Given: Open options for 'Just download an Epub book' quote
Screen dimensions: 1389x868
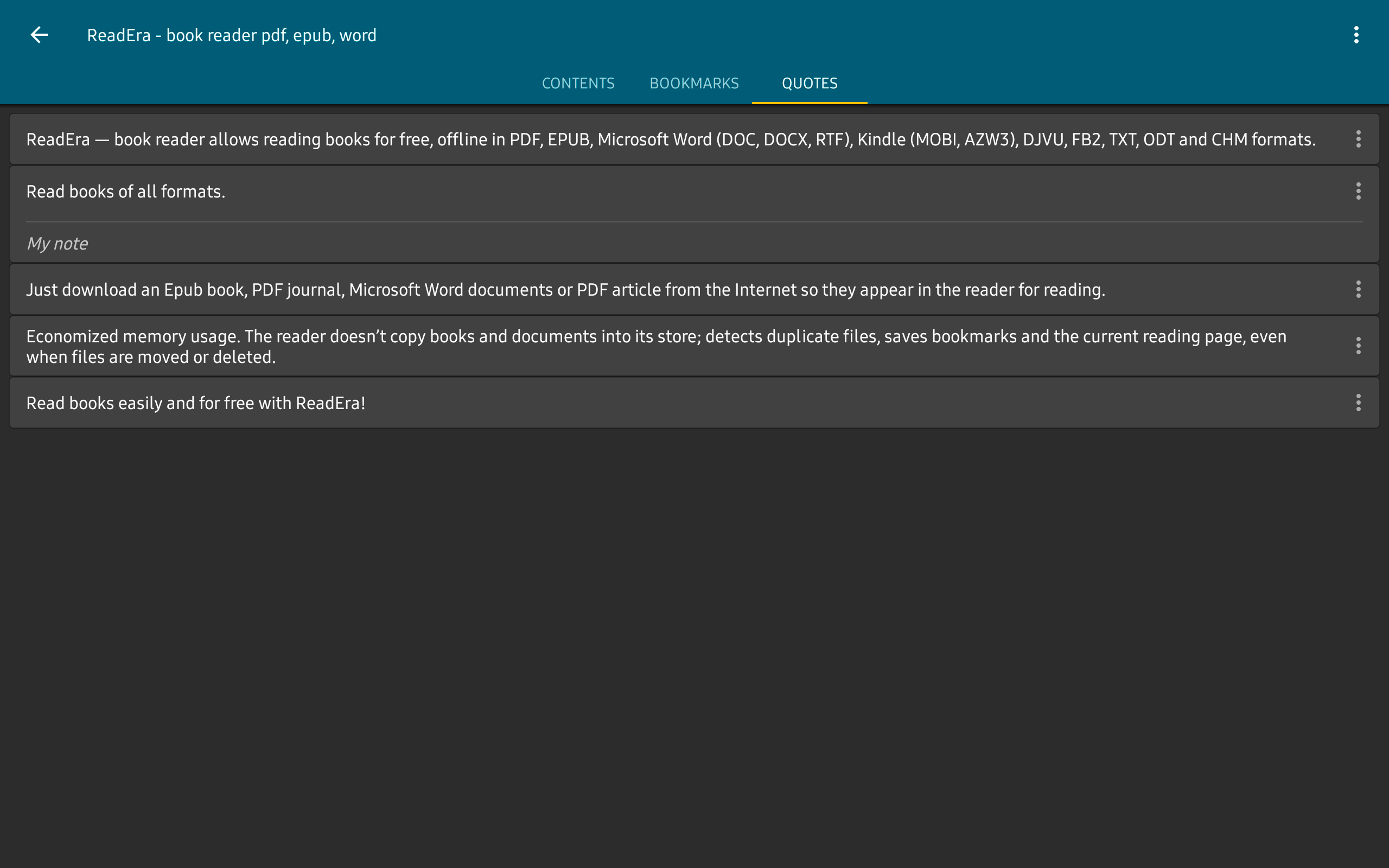Looking at the screenshot, I should click(1358, 289).
